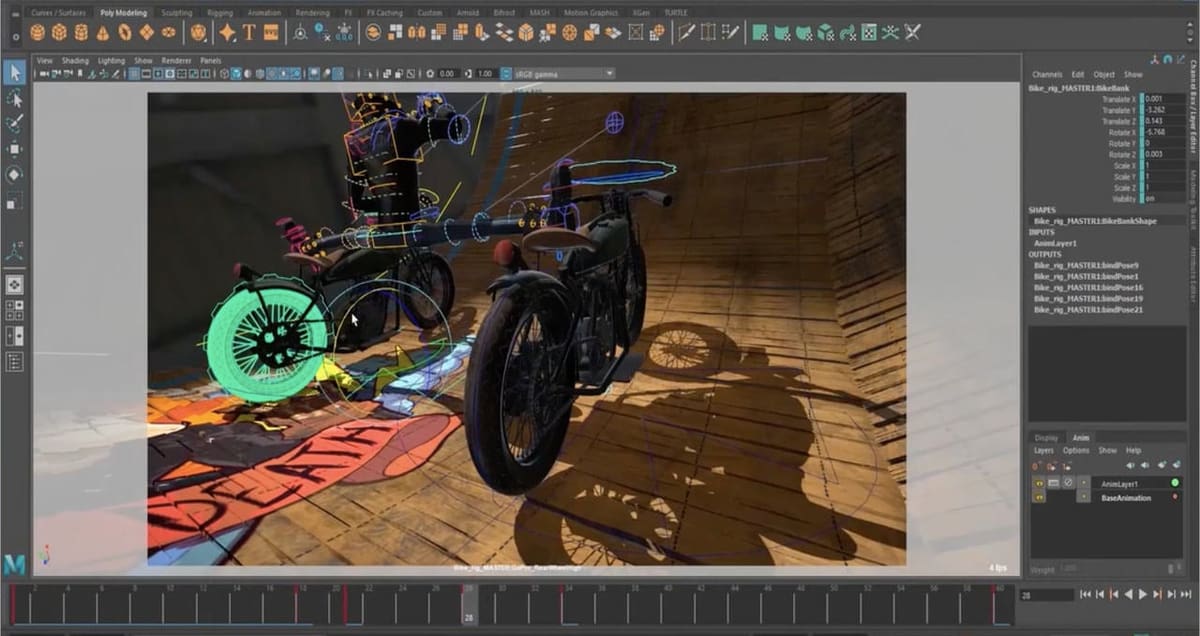Click the star-shaped sweep mesh shelf icon

tap(227, 32)
